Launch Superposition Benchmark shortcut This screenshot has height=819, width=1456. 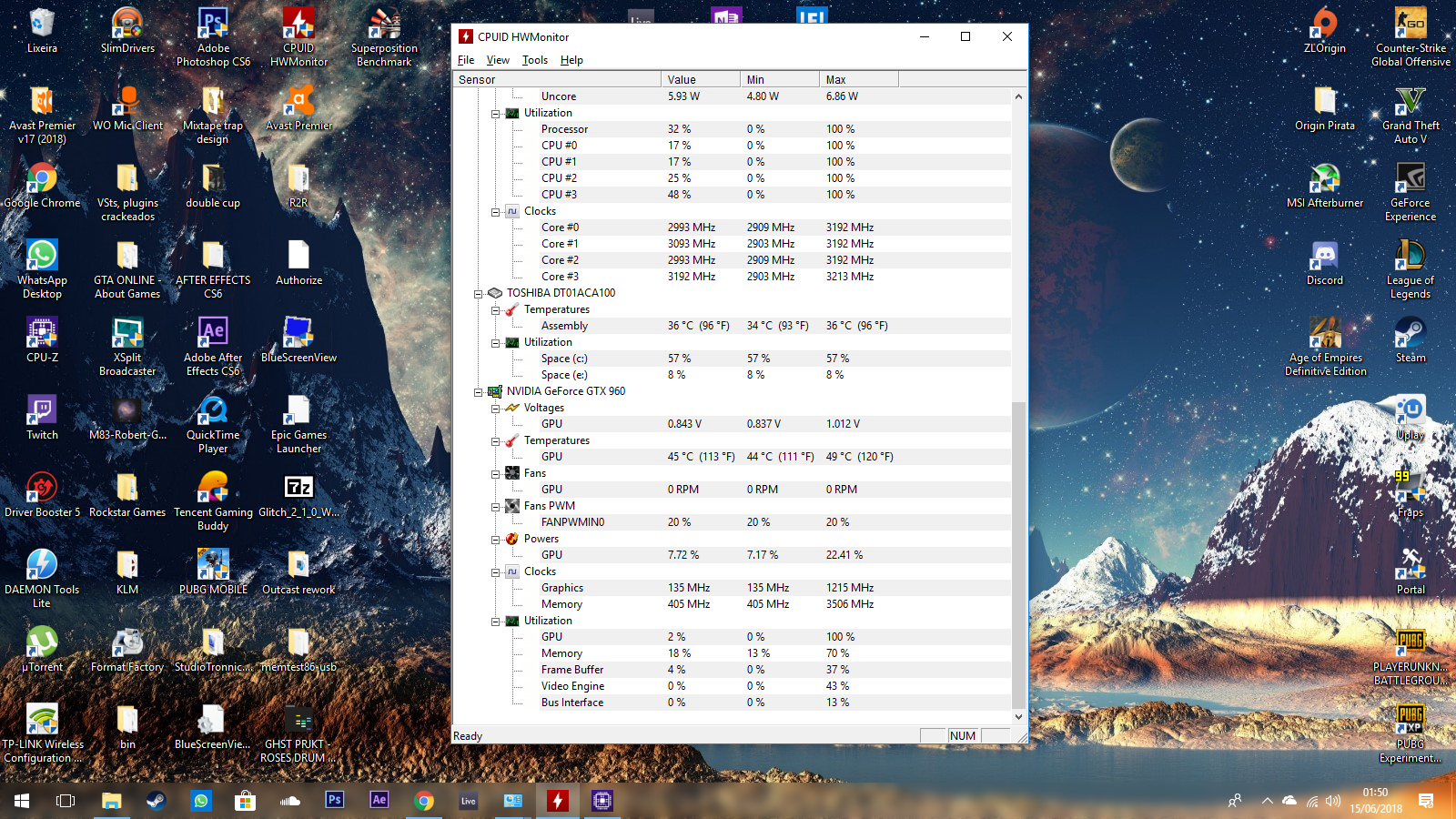384,36
